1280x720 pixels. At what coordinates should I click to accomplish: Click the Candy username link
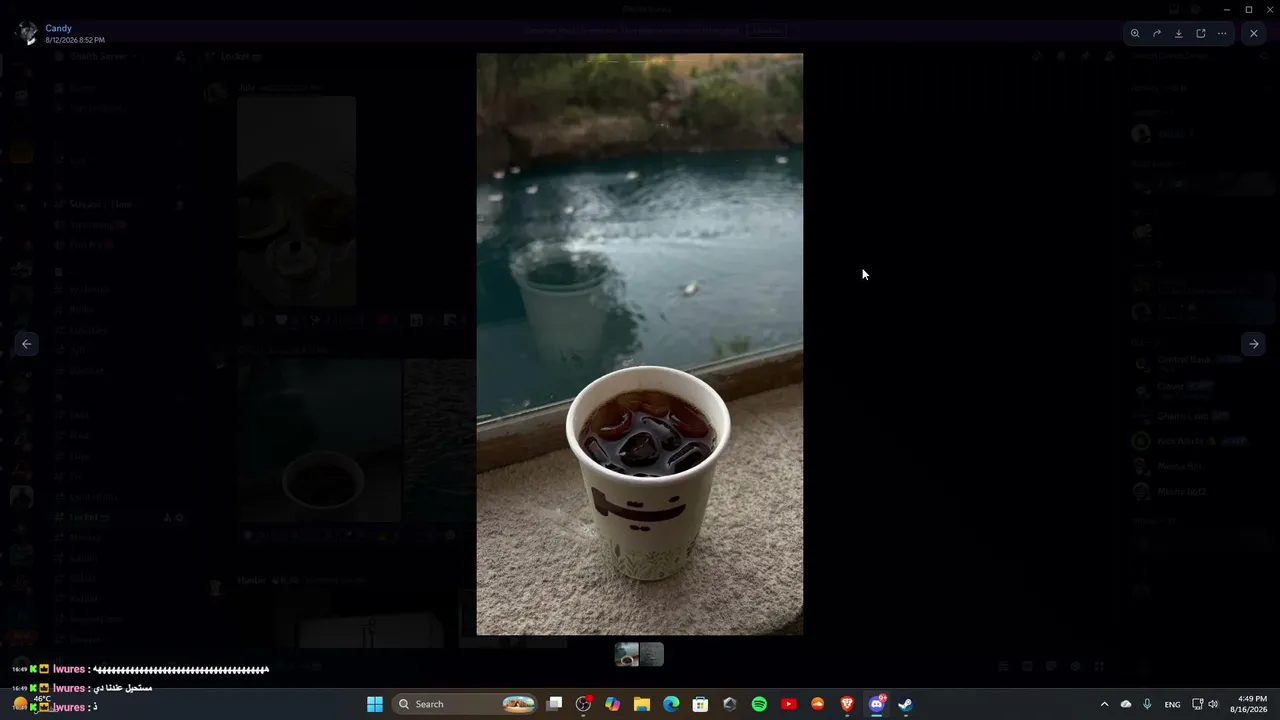(x=58, y=29)
